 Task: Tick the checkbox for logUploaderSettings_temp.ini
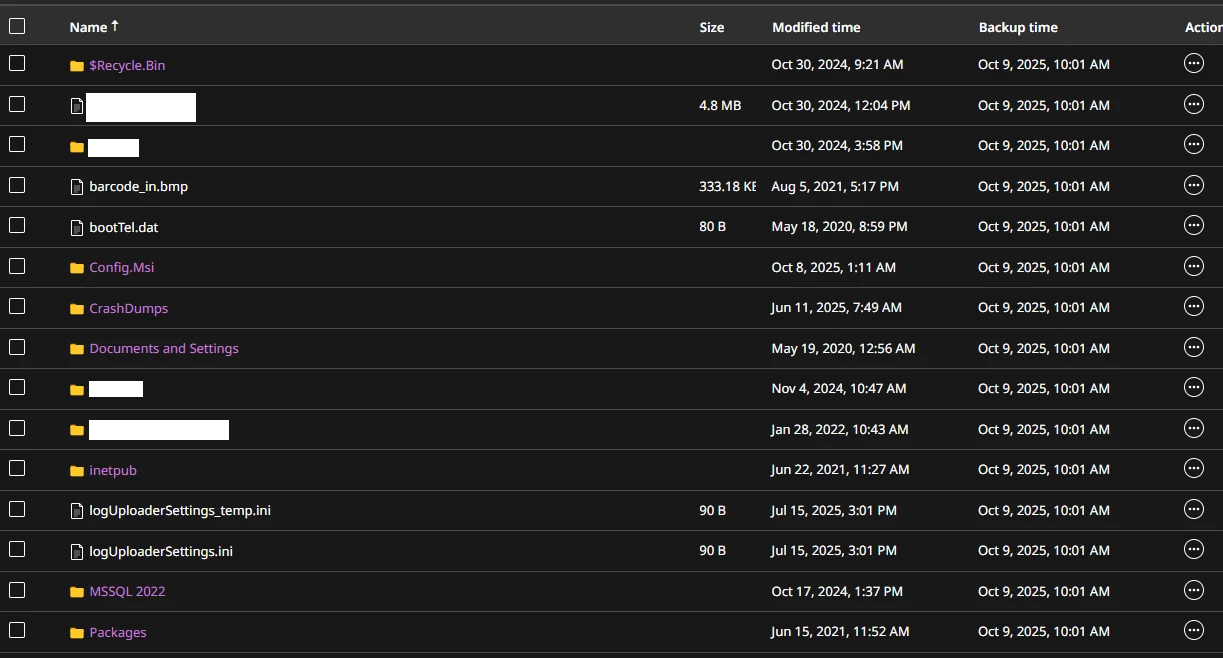tap(17, 509)
